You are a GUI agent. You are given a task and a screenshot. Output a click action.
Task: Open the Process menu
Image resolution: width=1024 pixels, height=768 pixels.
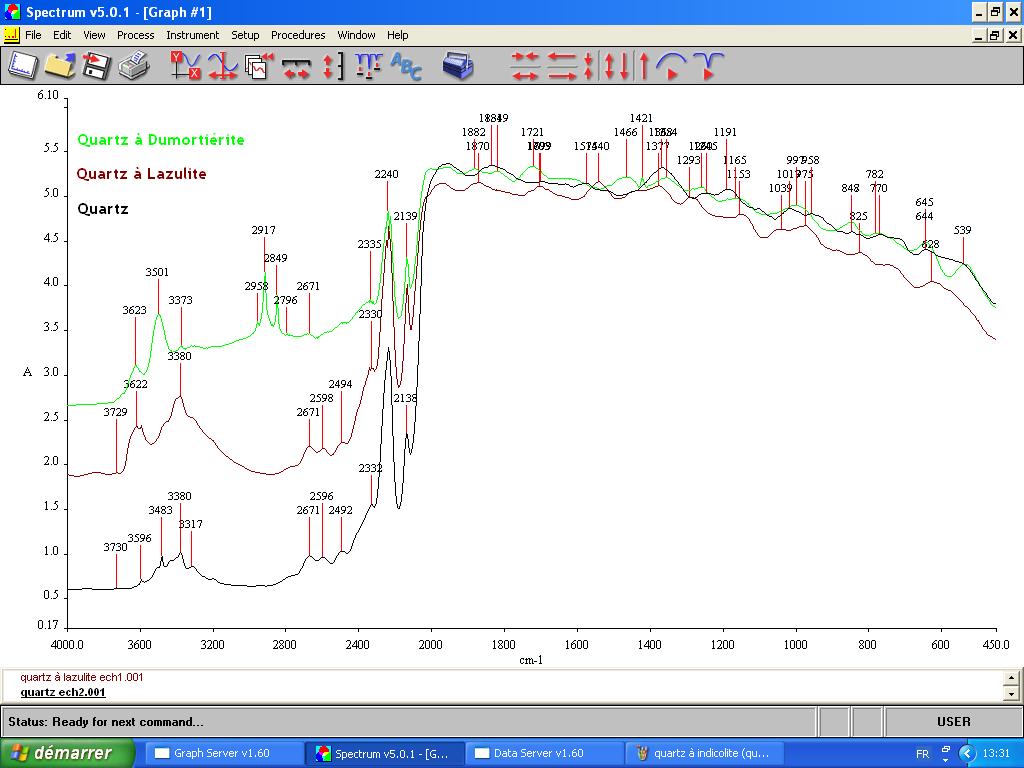pos(135,35)
